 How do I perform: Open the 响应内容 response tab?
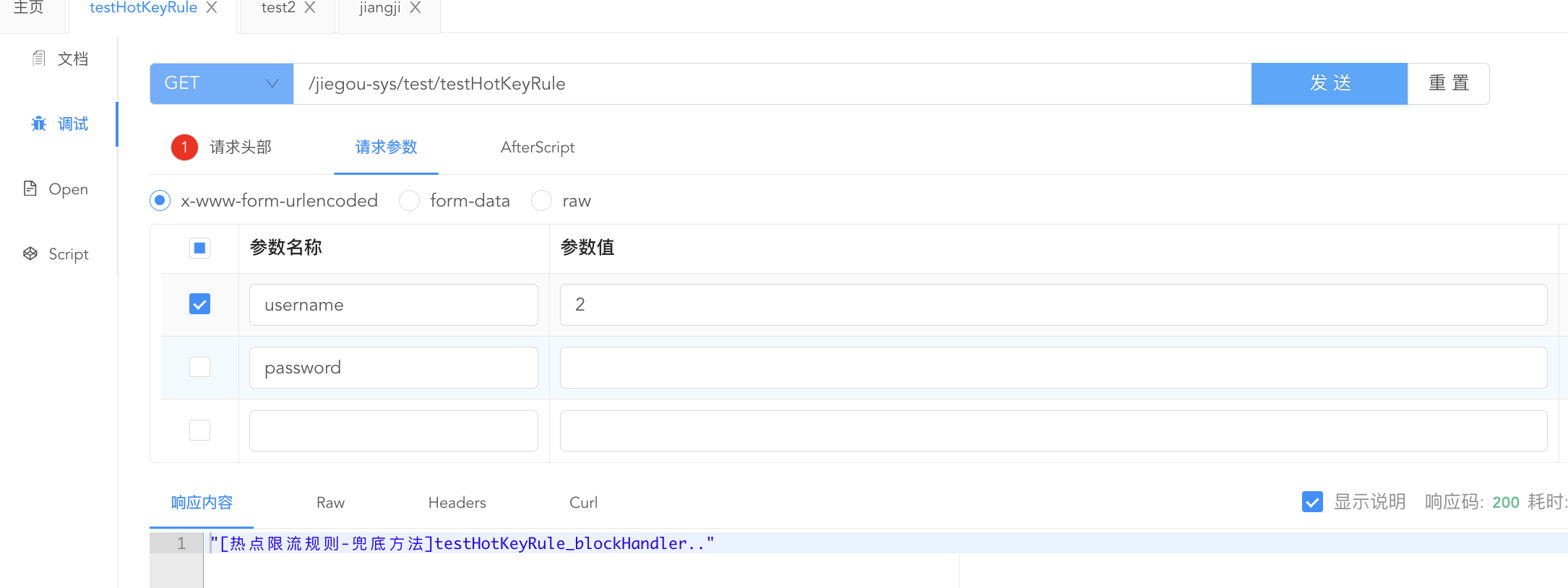[x=202, y=503]
